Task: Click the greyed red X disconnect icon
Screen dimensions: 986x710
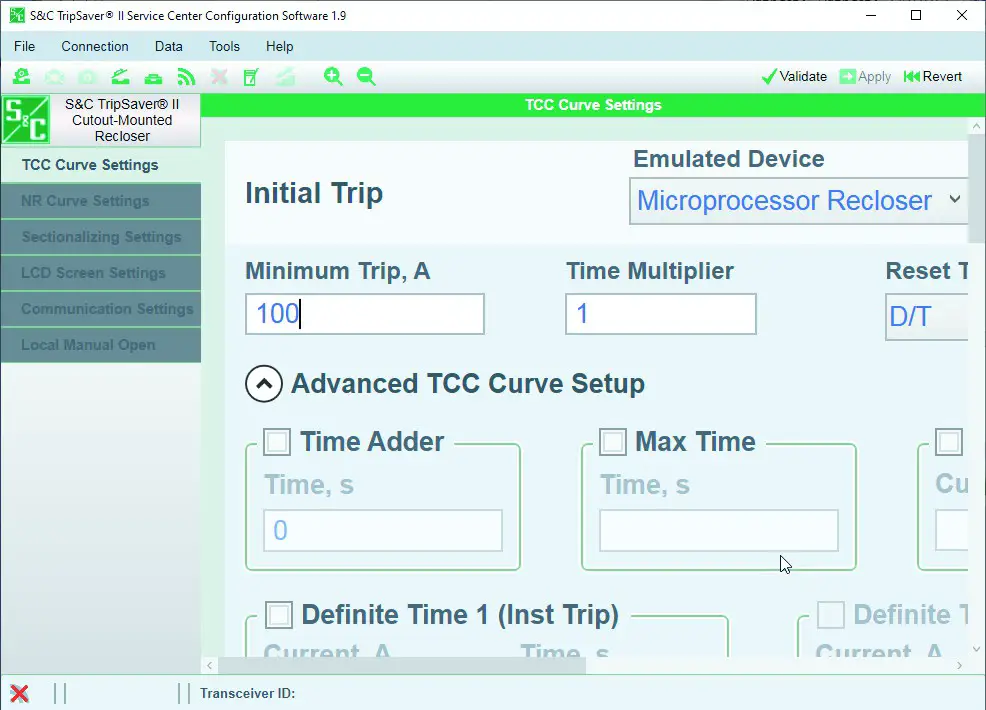Action: [x=219, y=77]
